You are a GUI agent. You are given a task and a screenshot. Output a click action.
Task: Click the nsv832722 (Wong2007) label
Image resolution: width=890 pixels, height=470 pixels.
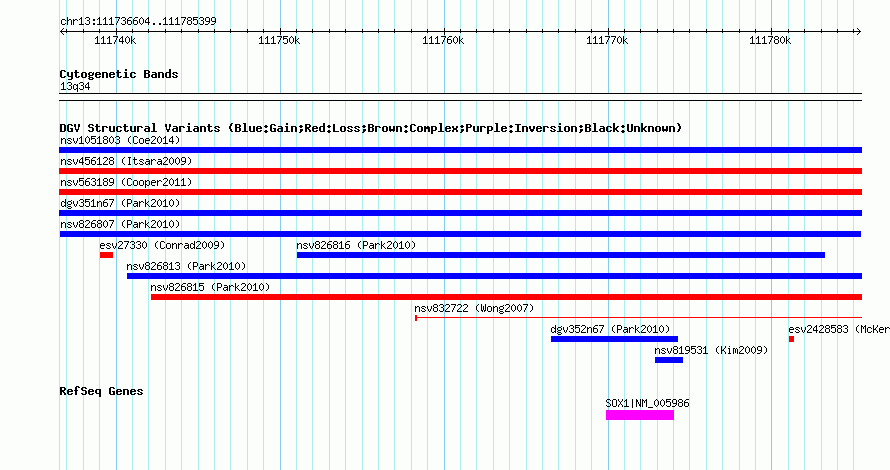click(x=474, y=308)
